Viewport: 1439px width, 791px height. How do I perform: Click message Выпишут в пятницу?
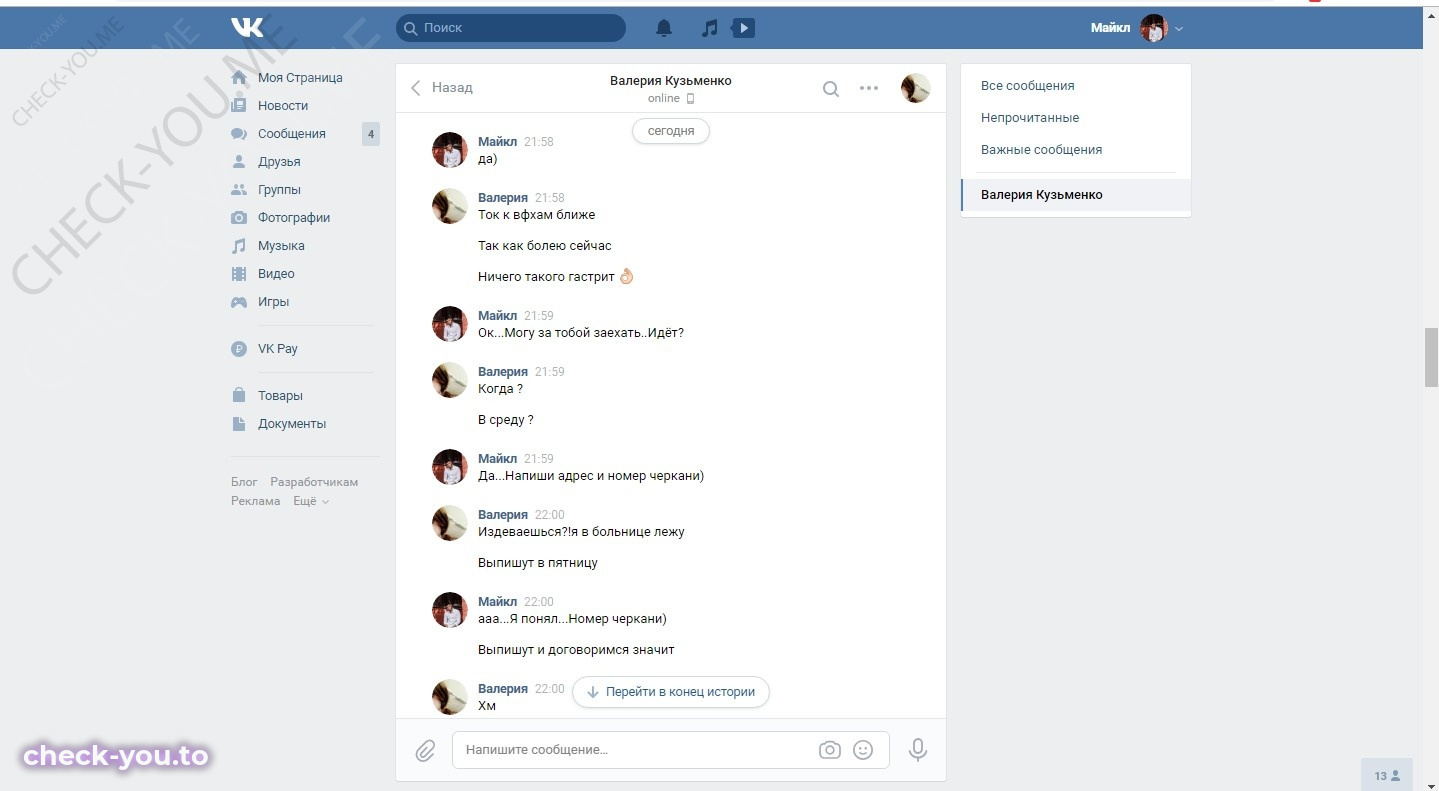[x=538, y=563]
